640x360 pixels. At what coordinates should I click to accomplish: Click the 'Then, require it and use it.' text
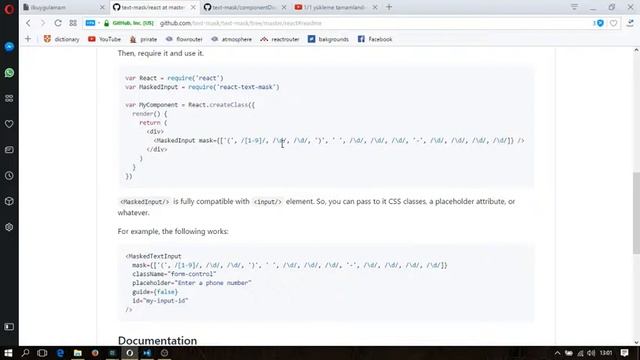pyautogui.click(x=160, y=53)
